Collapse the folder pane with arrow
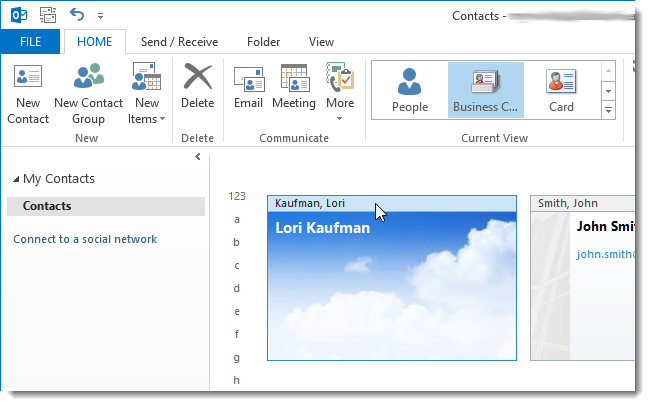The height and width of the screenshot is (406, 650). click(x=198, y=156)
